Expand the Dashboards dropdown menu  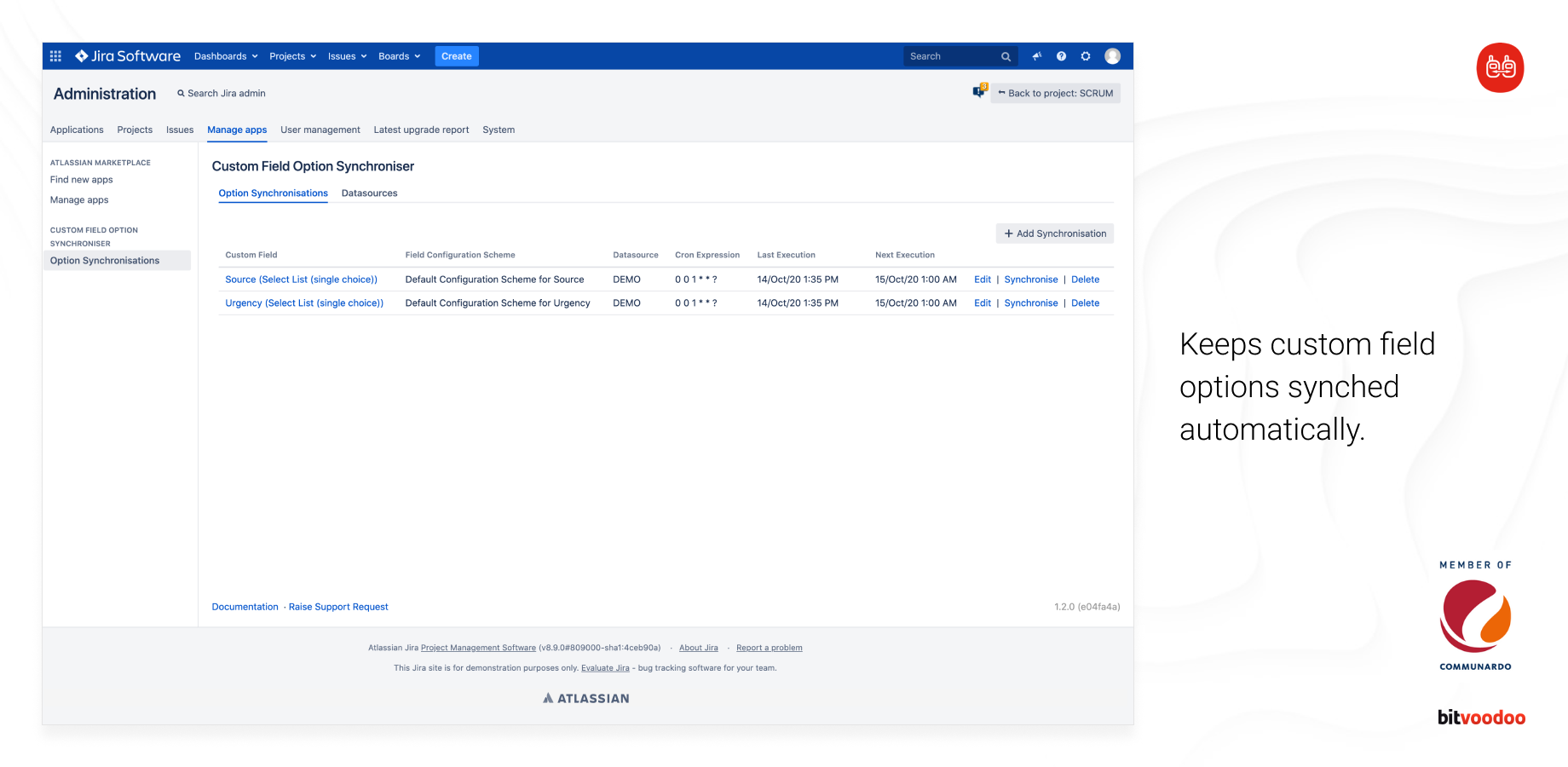(x=226, y=56)
